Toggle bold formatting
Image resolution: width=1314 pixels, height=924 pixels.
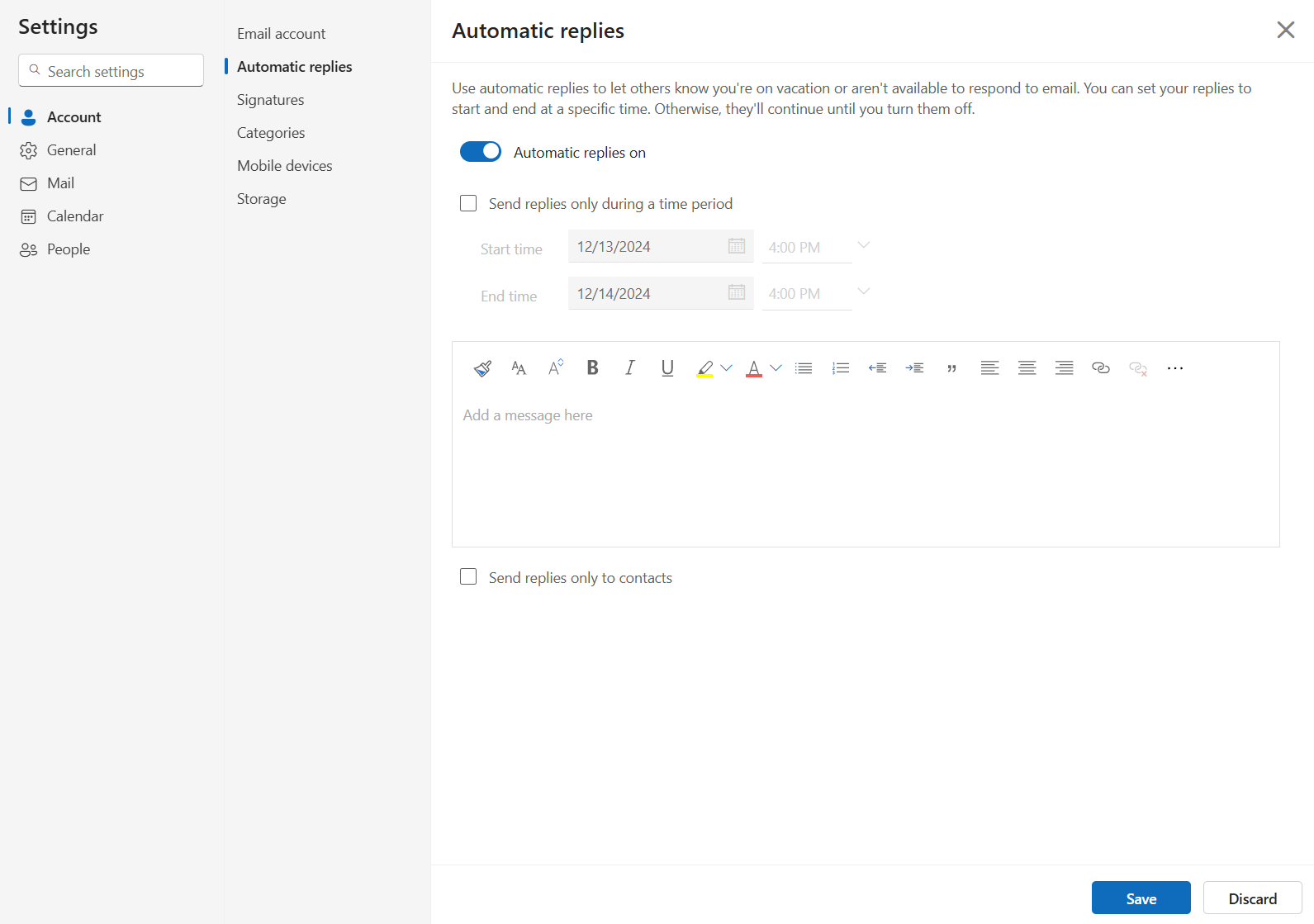(592, 368)
